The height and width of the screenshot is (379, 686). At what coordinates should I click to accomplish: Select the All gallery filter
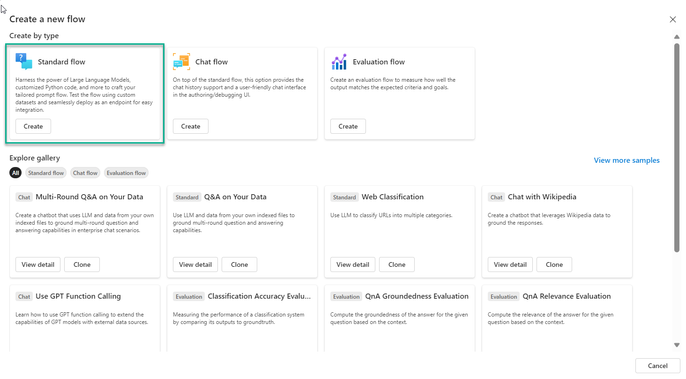15,173
